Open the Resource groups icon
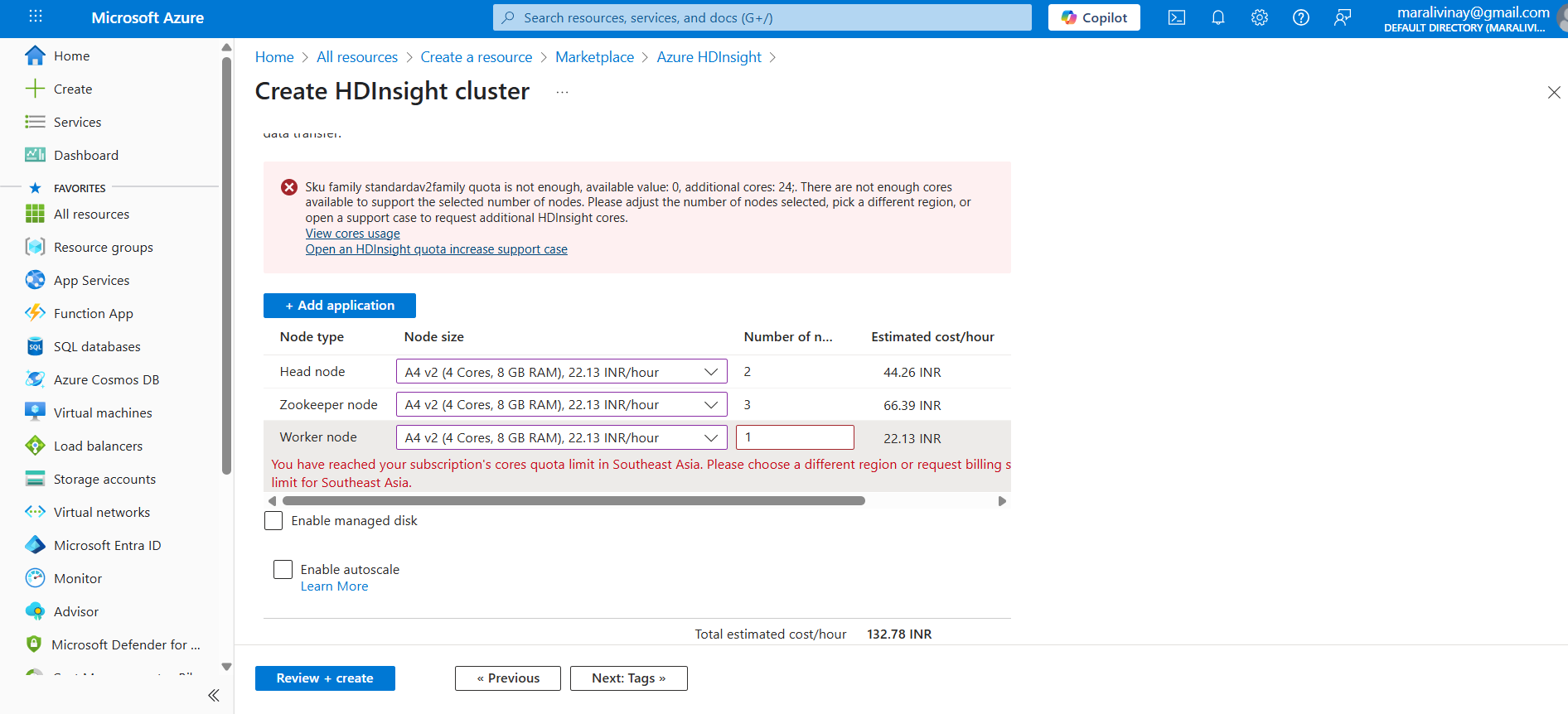Screen dimensions: 1568x714 (x=35, y=247)
